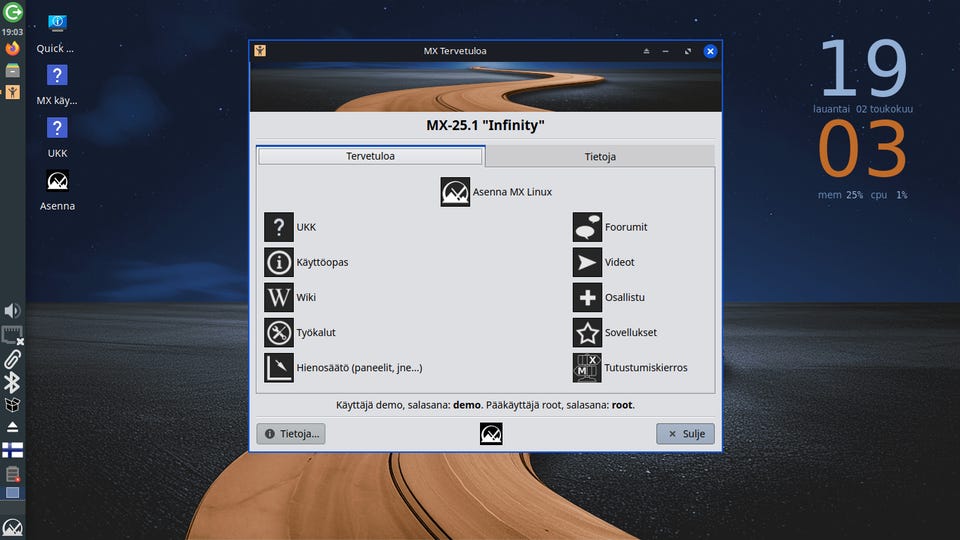Viewport: 960px width, 540px height.
Task: Open Sovellukset star icon
Action: click(587, 332)
